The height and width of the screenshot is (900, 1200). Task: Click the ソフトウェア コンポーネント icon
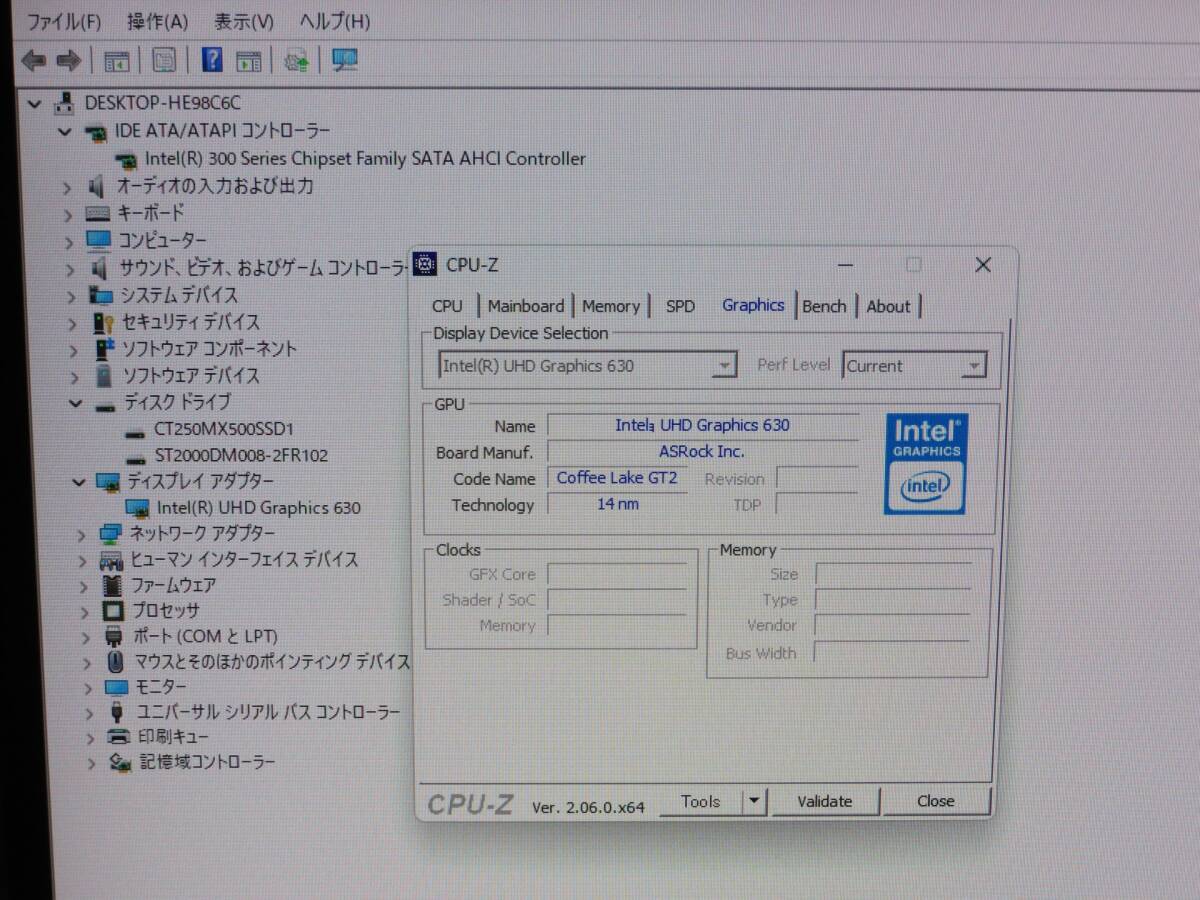(106, 349)
